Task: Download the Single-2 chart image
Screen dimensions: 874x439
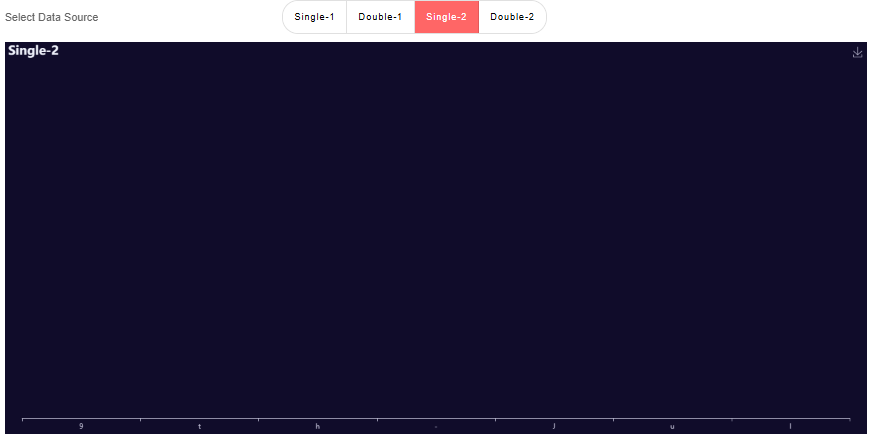Action: coord(857,52)
